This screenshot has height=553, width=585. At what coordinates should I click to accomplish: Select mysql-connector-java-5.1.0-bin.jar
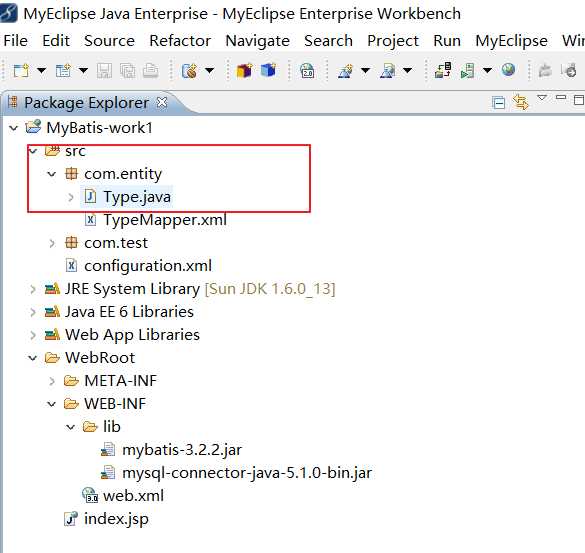[x=247, y=473]
